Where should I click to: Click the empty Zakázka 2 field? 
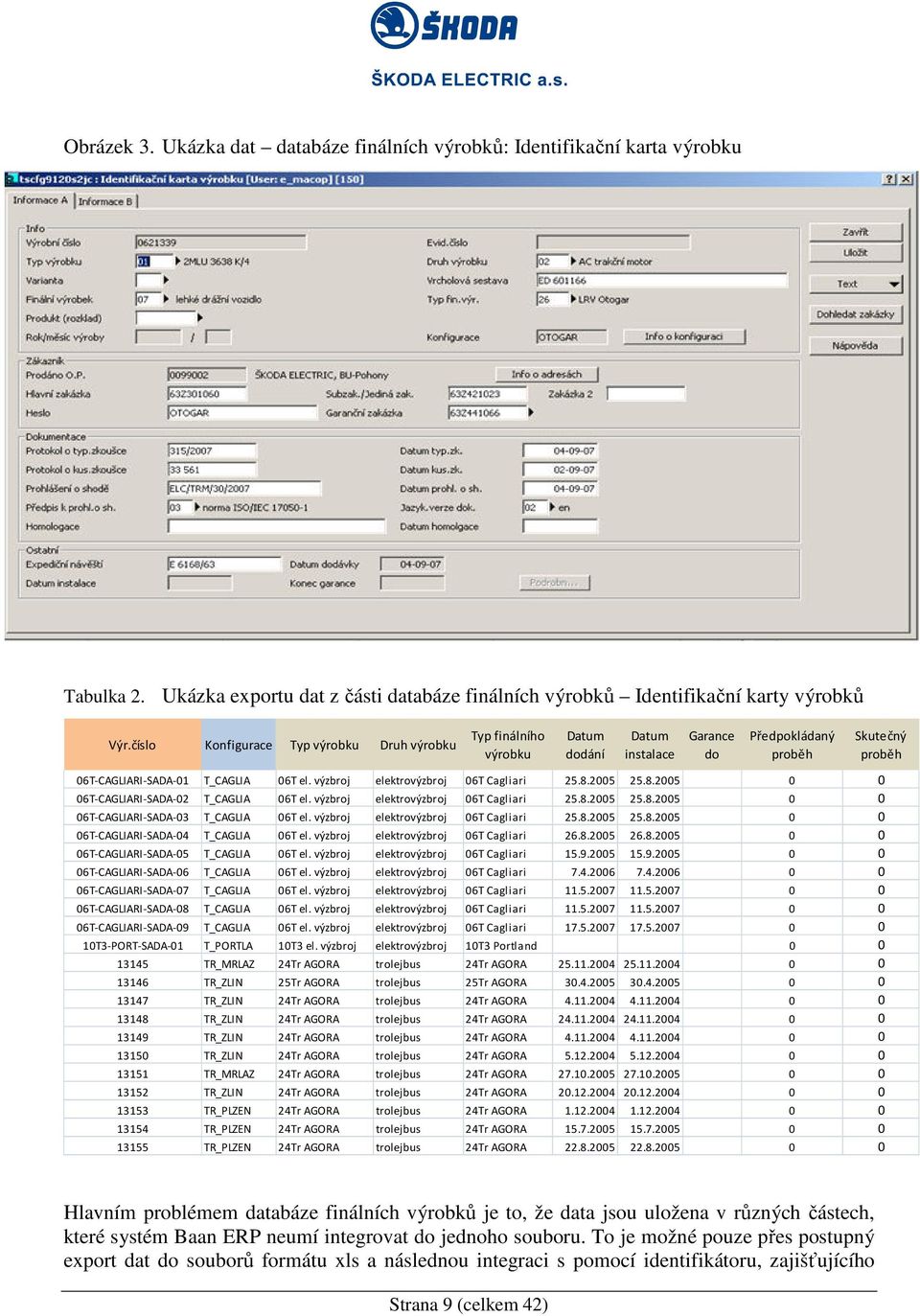(x=646, y=394)
